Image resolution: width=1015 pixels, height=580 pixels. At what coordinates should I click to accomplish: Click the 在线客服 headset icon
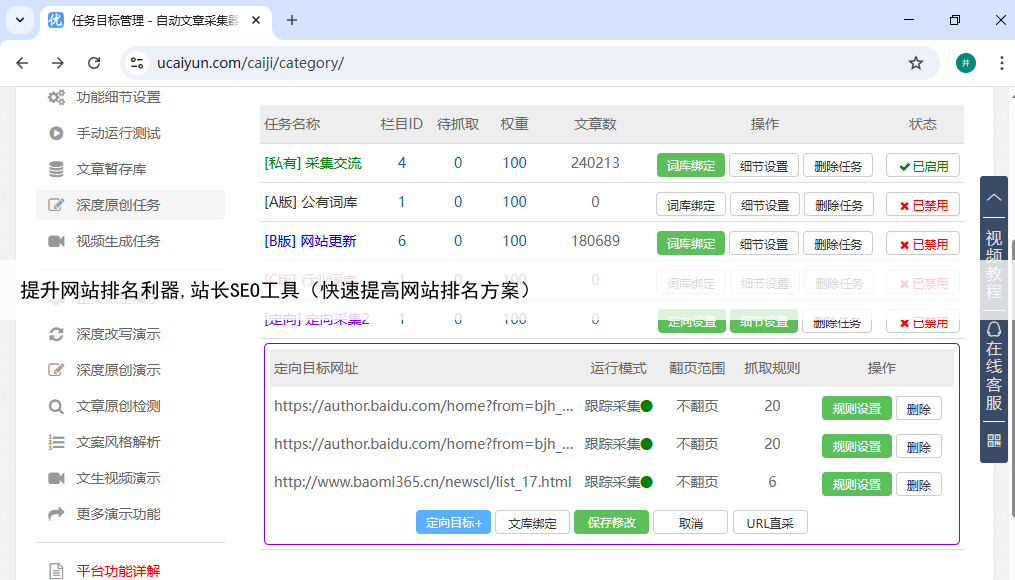993,328
